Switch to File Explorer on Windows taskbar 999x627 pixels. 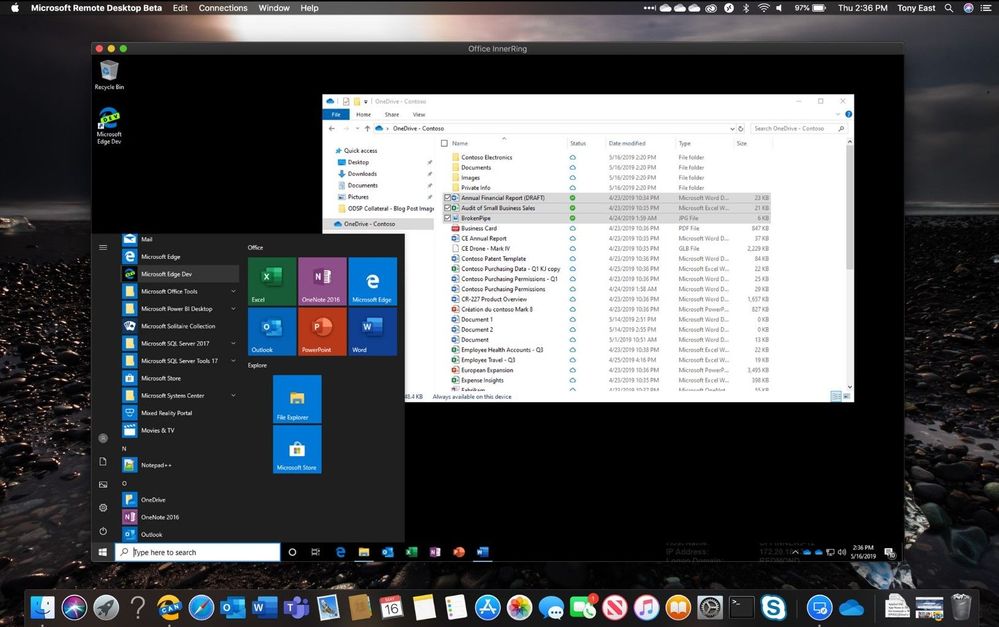pos(364,552)
